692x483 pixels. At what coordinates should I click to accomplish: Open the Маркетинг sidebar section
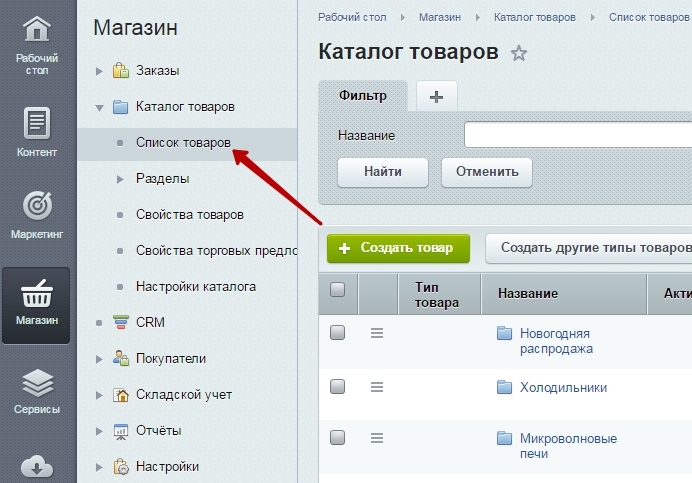tap(37, 215)
